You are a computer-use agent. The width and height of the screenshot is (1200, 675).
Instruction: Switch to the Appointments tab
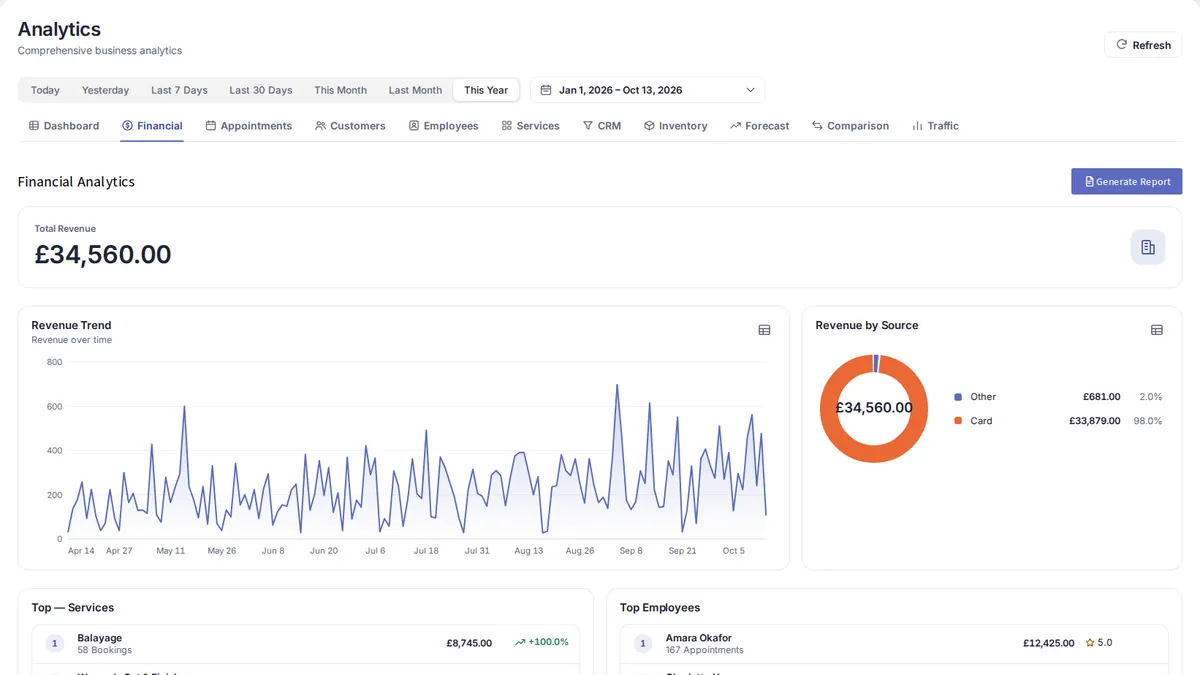[x=249, y=126]
